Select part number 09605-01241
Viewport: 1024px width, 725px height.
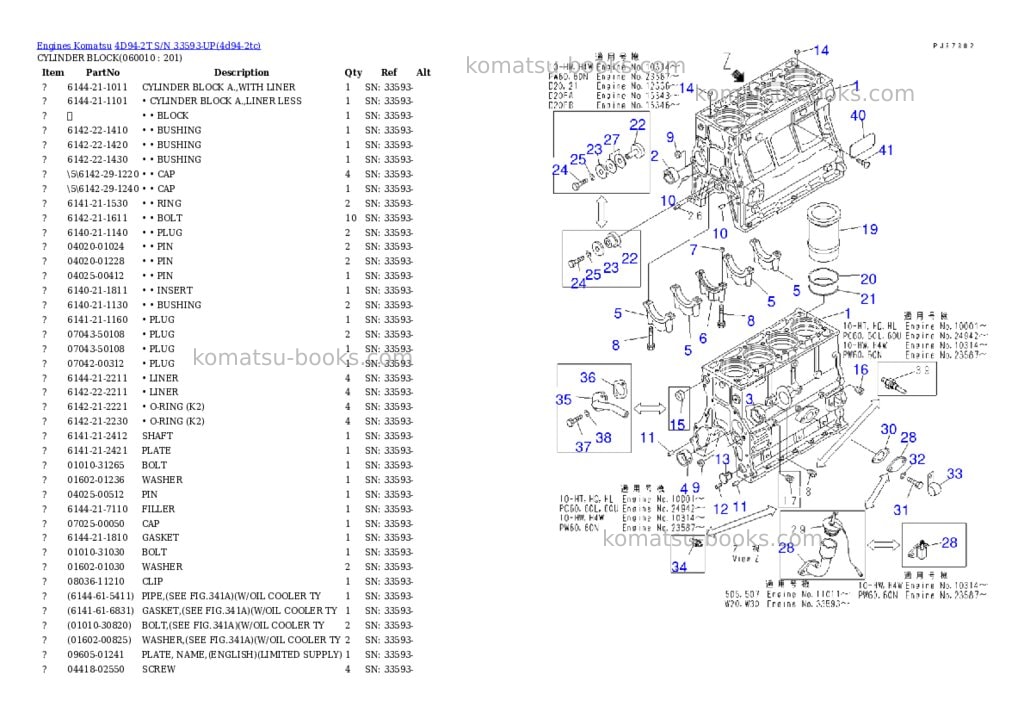click(x=95, y=654)
